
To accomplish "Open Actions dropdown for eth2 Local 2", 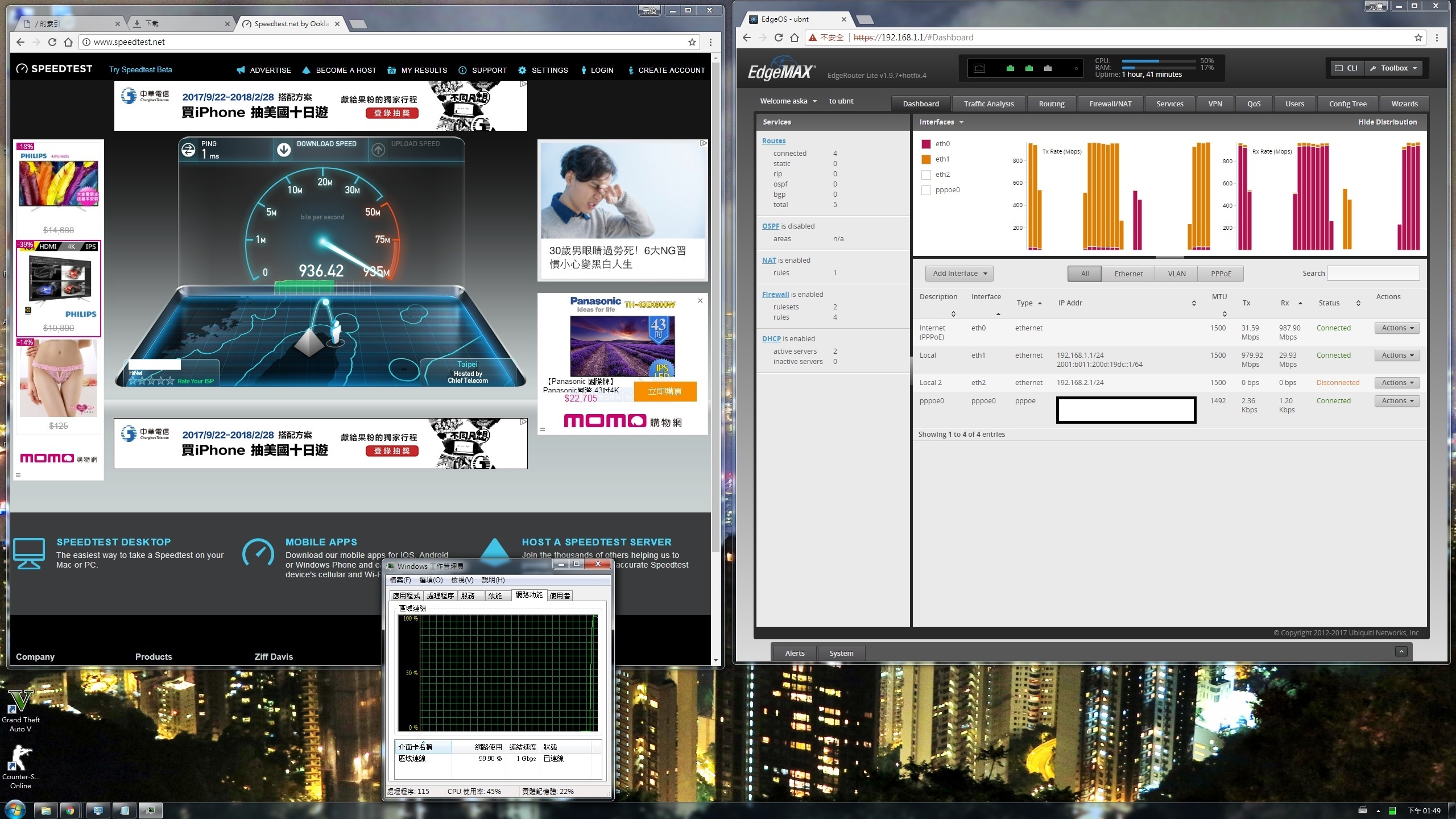I will 1397,383.
